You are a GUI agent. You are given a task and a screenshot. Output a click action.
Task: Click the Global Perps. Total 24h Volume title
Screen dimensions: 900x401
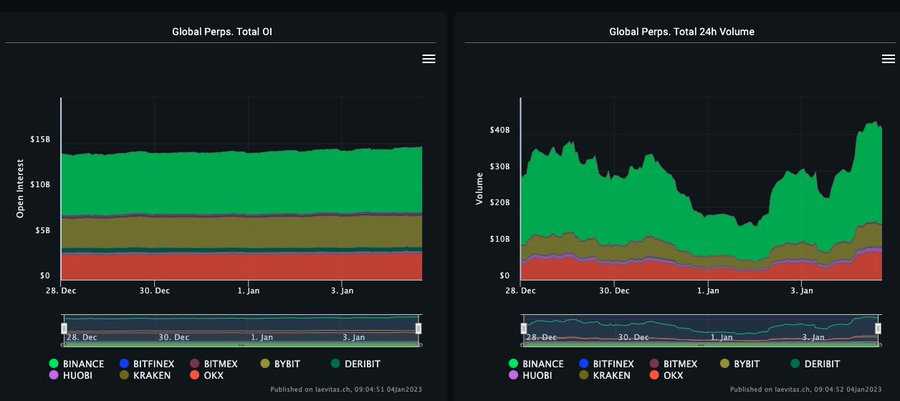(x=681, y=32)
